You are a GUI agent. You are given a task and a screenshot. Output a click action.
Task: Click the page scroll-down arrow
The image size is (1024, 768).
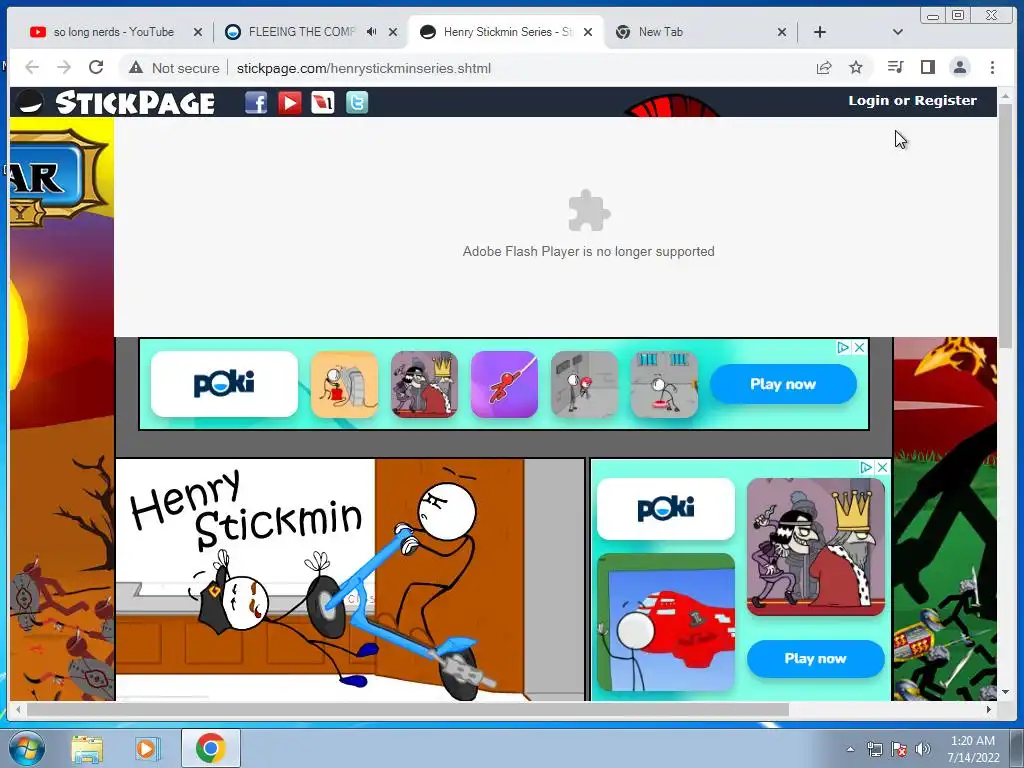1005,692
